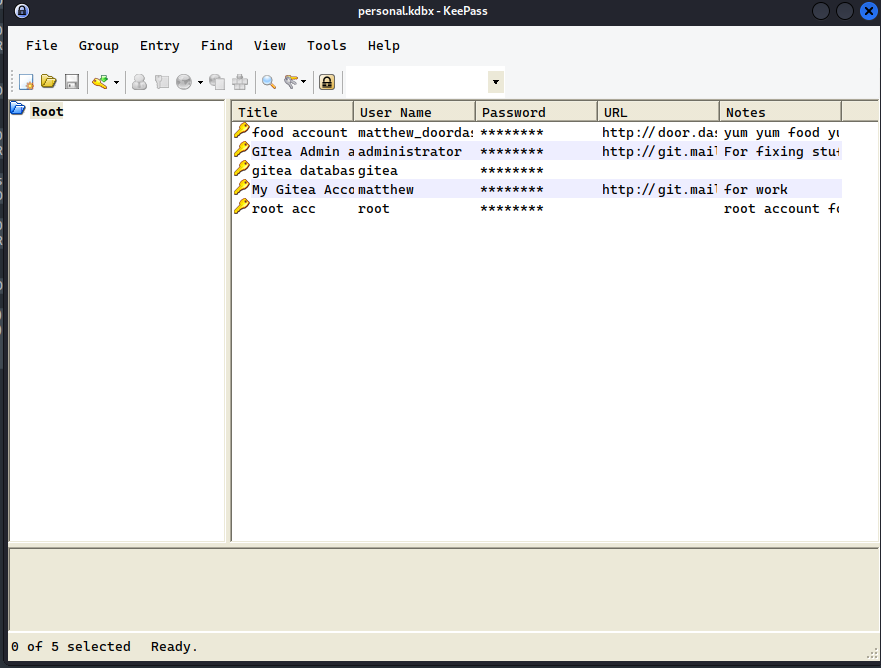Sort by the Notes column header
The height and width of the screenshot is (668, 881).
tap(780, 112)
